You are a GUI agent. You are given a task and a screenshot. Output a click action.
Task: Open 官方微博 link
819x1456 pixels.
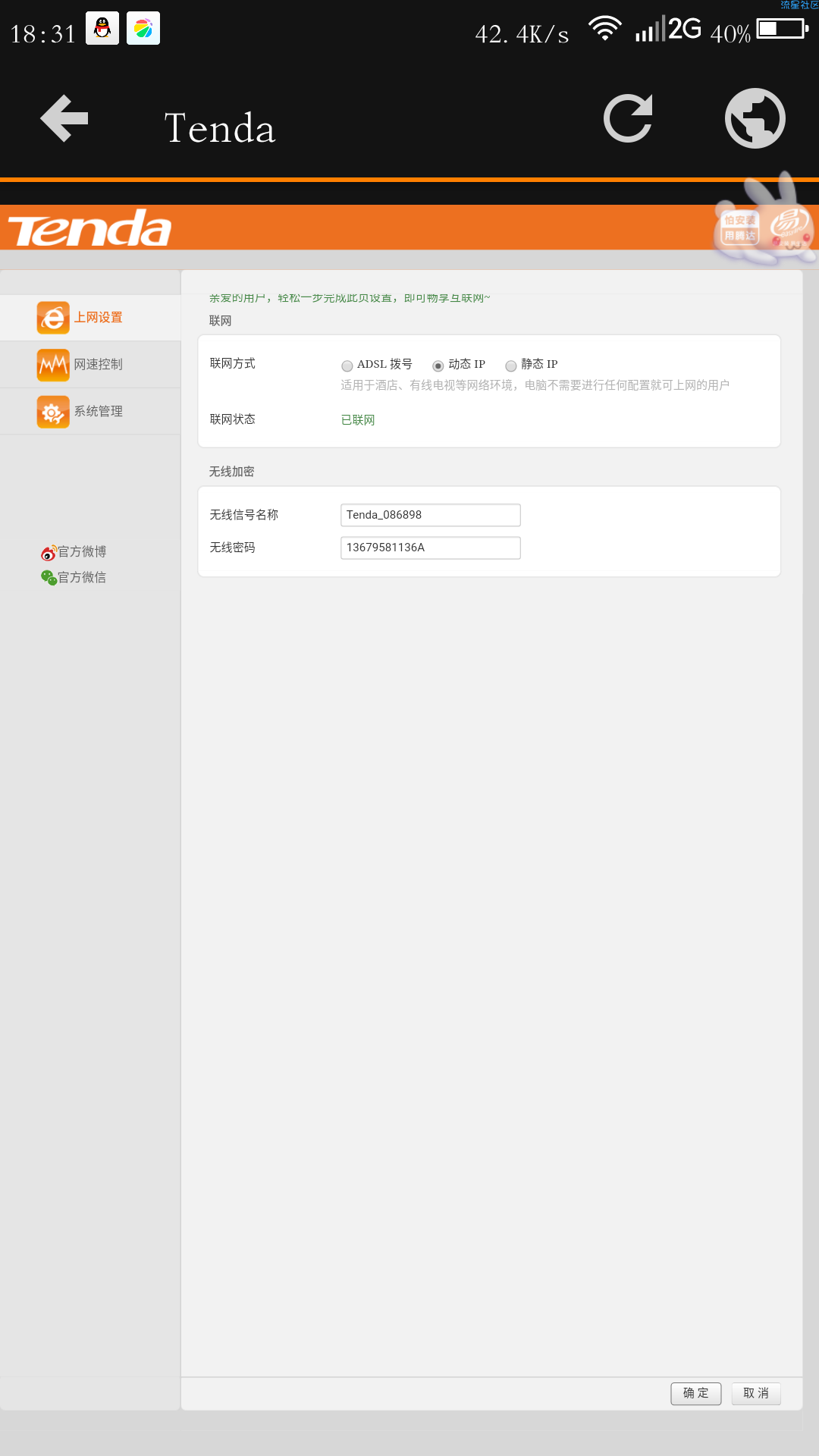click(x=82, y=552)
